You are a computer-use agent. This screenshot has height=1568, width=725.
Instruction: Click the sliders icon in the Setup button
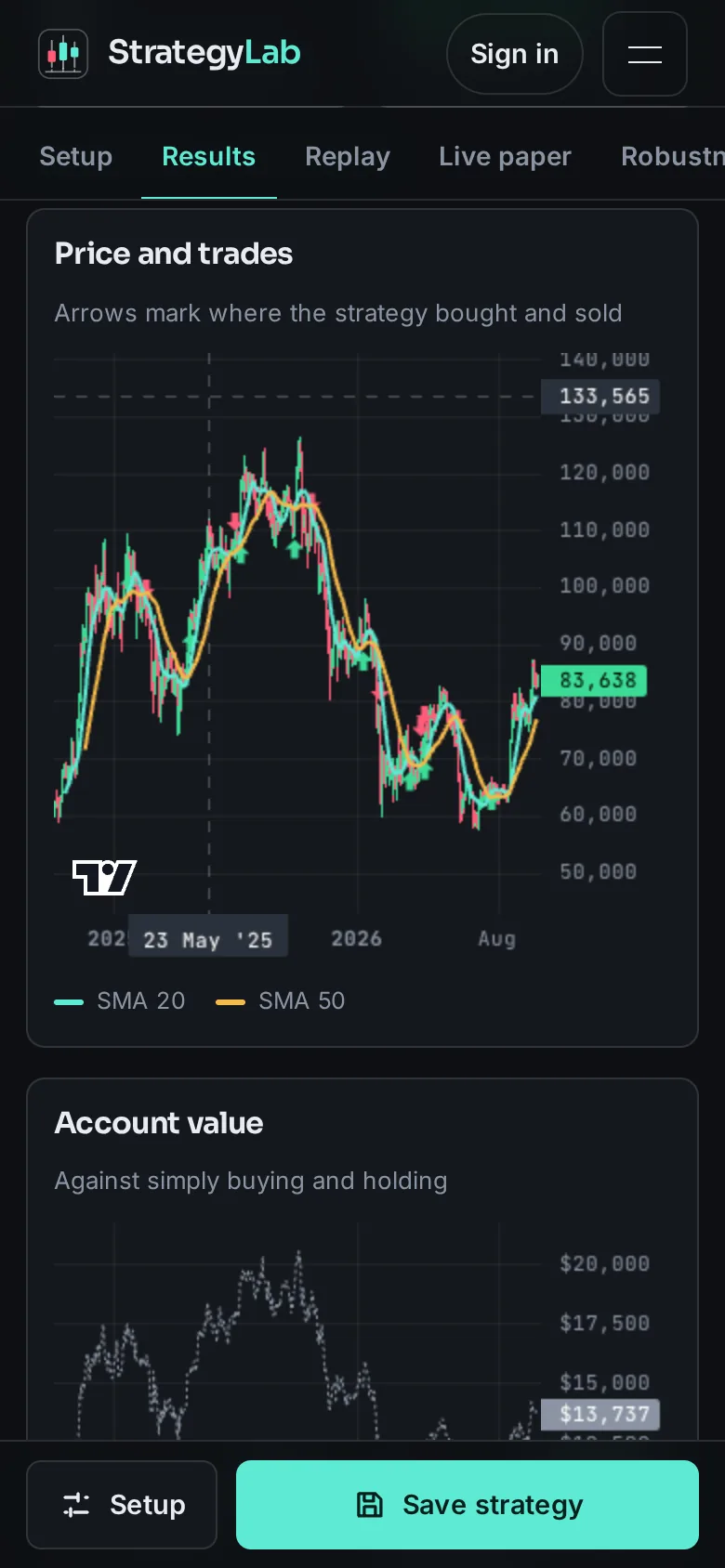(76, 1505)
